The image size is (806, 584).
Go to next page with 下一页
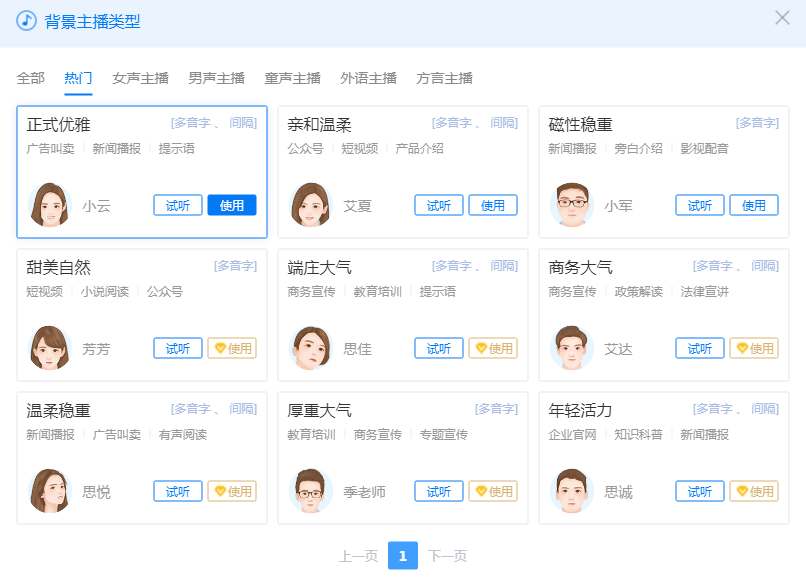pyautogui.click(x=447, y=556)
